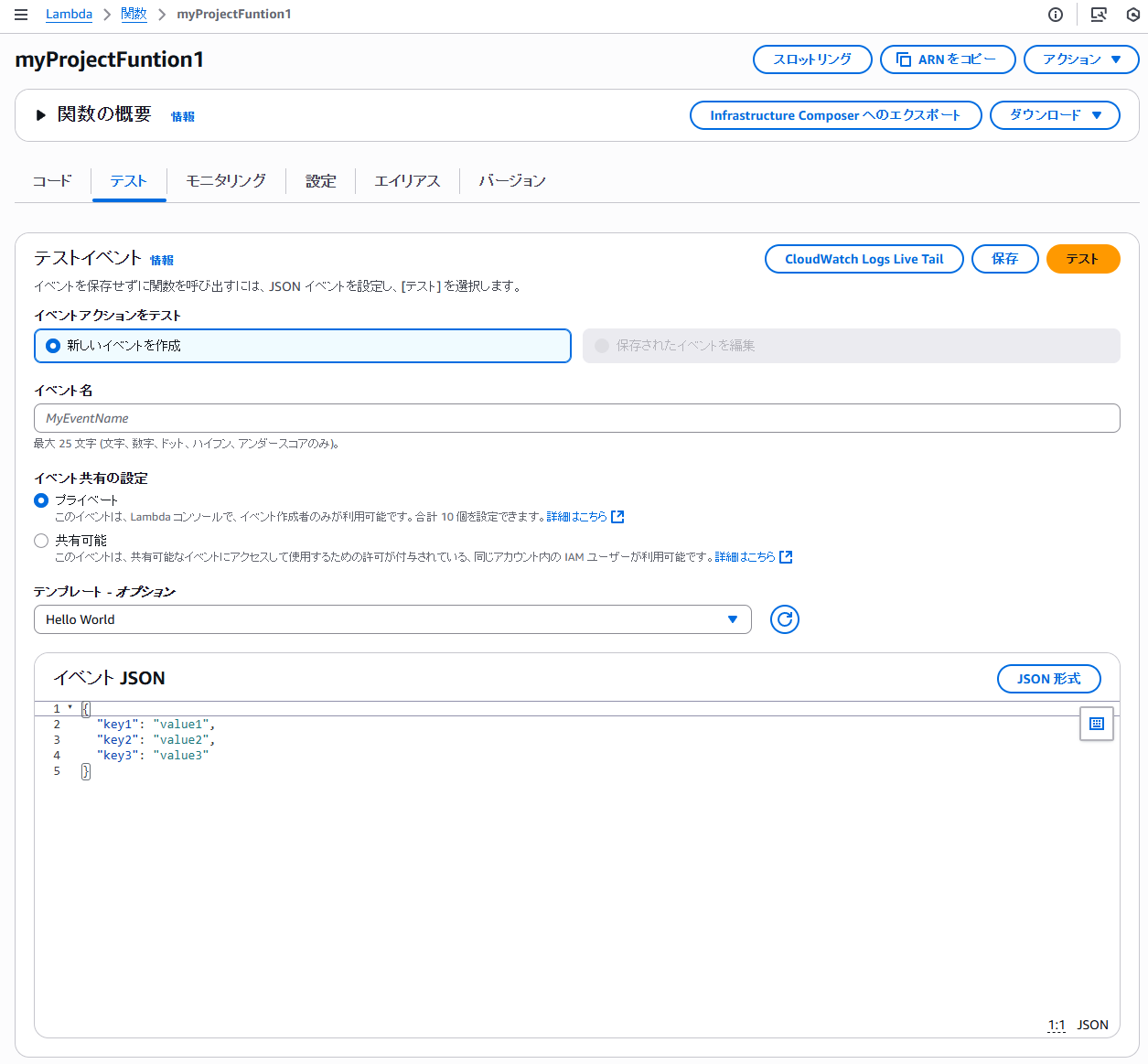This screenshot has height=1064, width=1148.
Task: Open the ダウンロード dropdown menu
Action: pos(1055,115)
